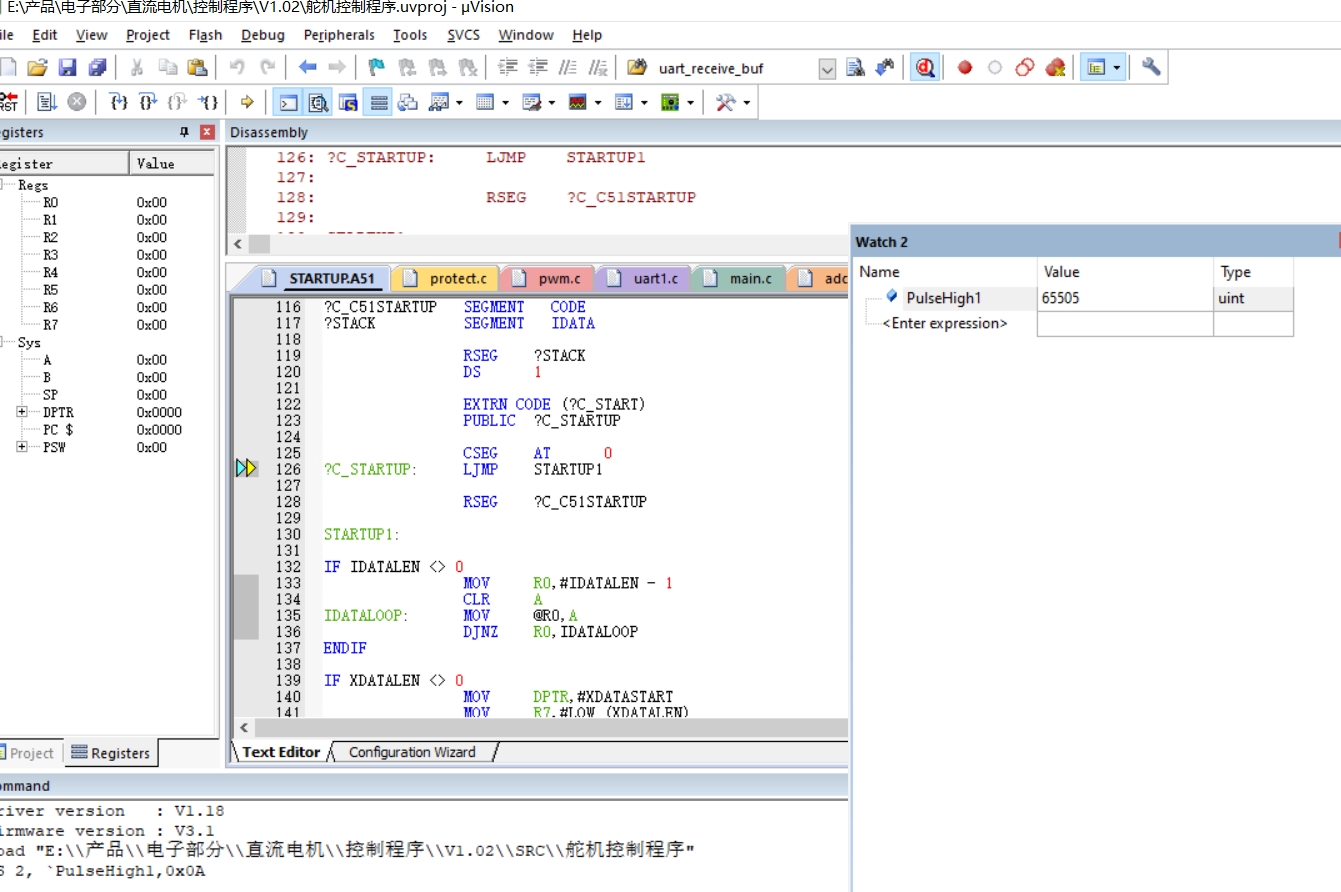
Task: Click the Enter expression field in Watch 2
Action: [x=945, y=323]
